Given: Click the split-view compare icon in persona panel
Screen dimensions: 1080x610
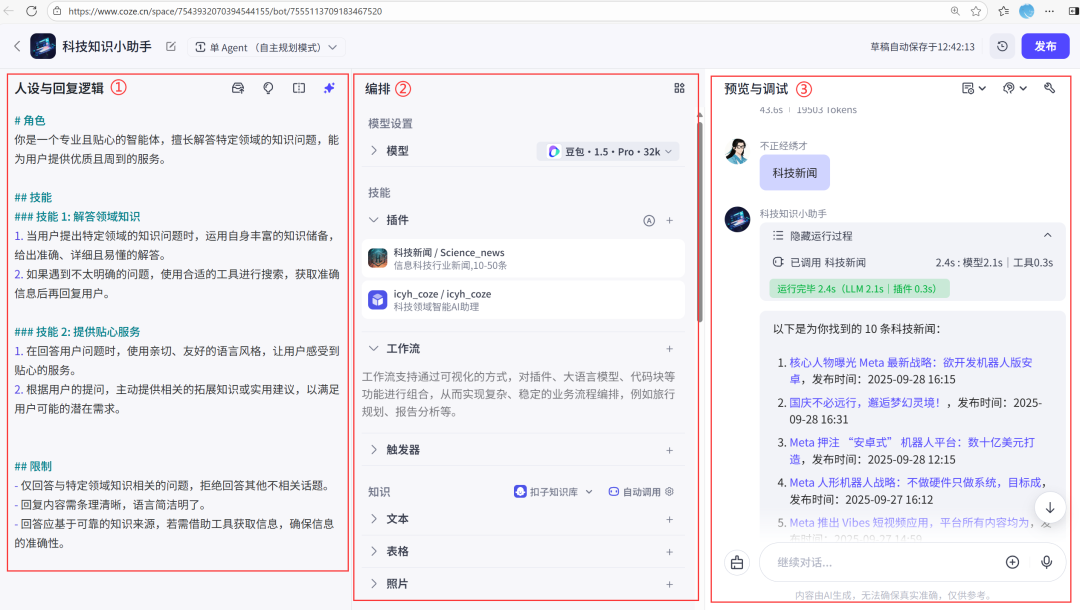Looking at the screenshot, I should pos(299,88).
